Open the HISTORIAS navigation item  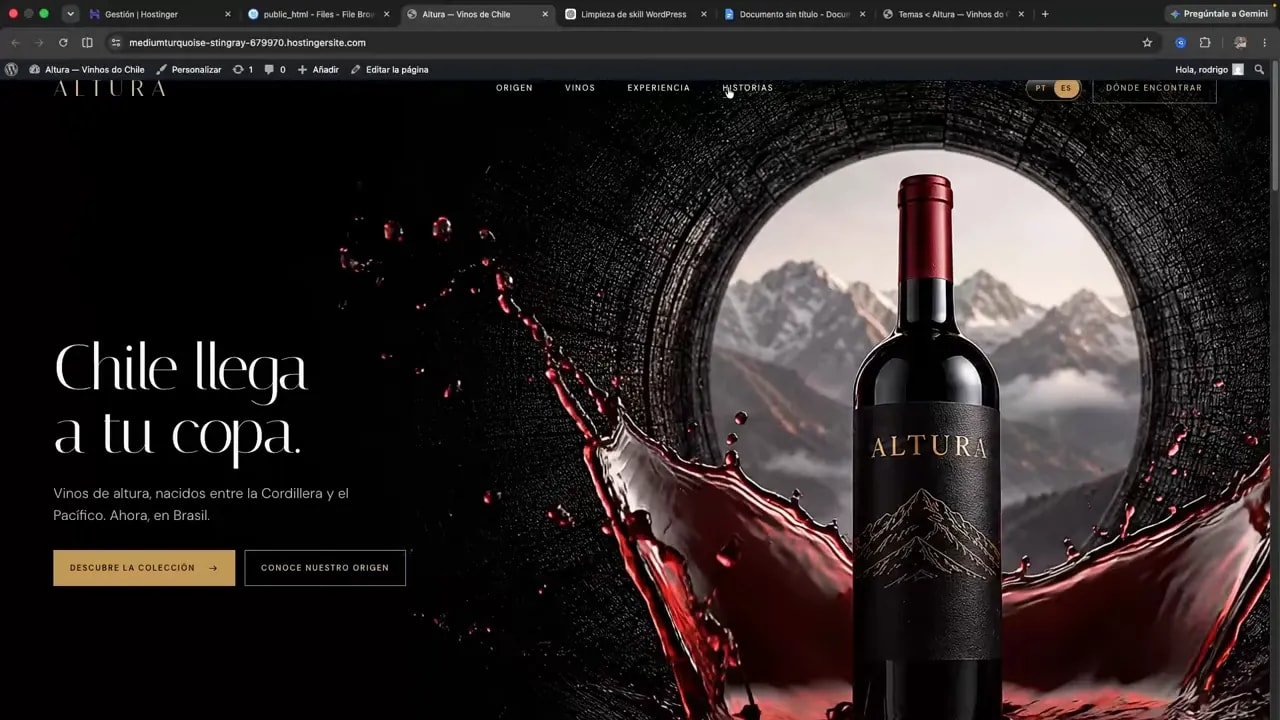[748, 88]
